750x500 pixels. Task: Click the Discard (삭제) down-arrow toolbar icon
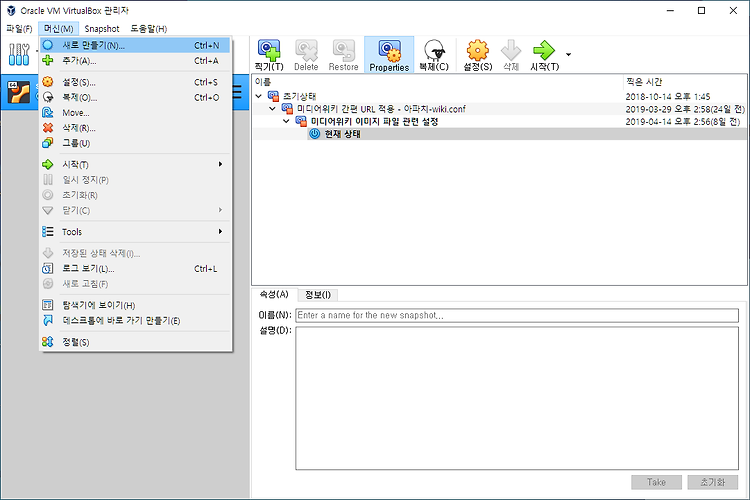pos(511,55)
